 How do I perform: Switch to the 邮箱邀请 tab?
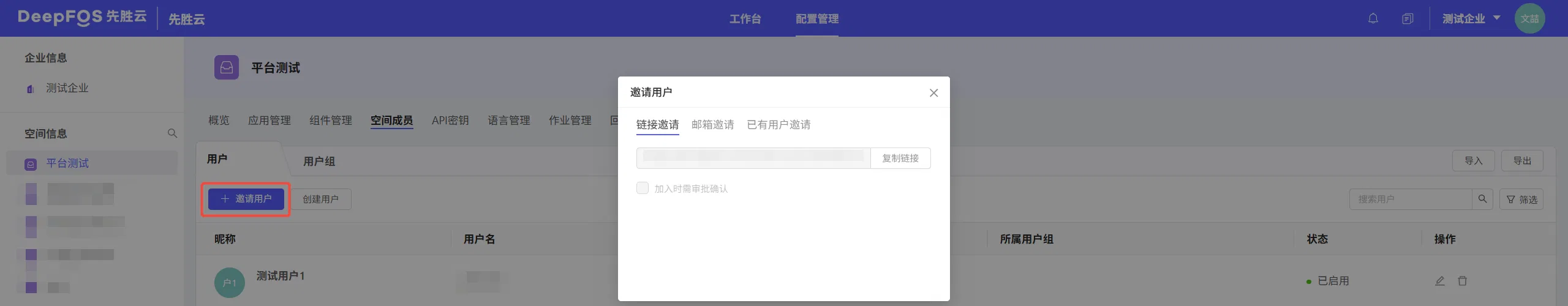[x=712, y=125]
